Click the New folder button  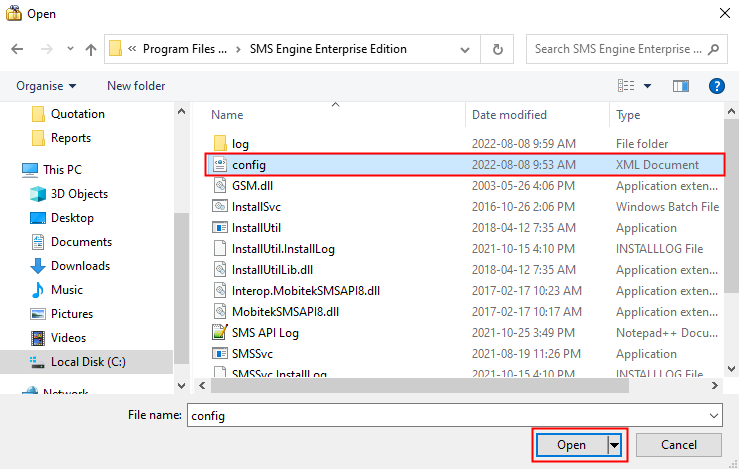pos(136,86)
